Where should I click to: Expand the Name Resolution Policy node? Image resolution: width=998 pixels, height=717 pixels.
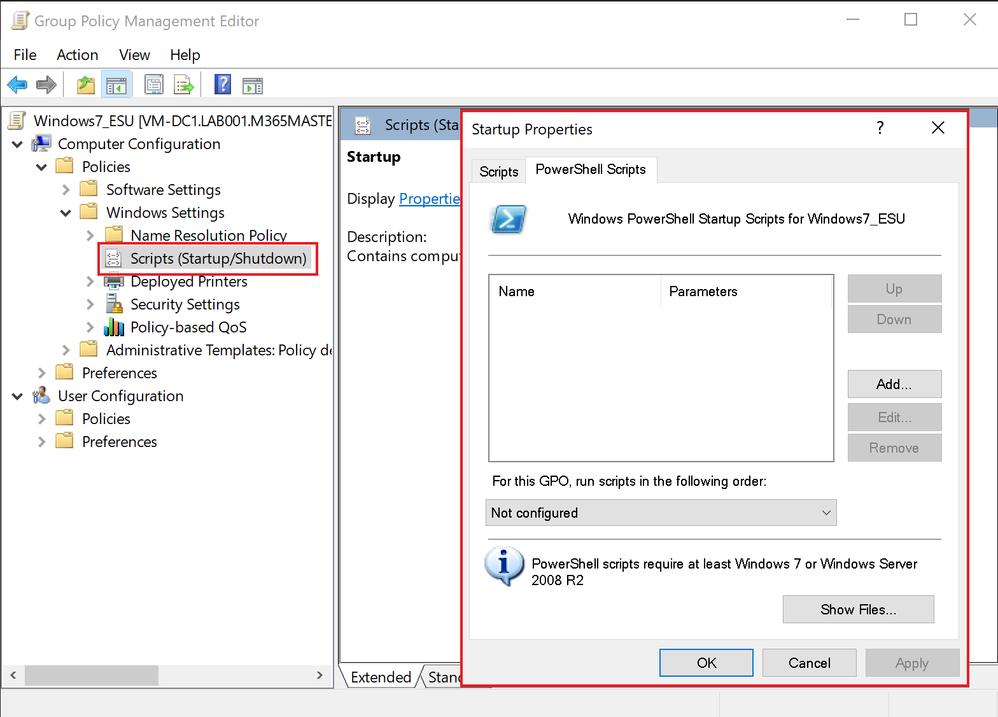click(90, 235)
